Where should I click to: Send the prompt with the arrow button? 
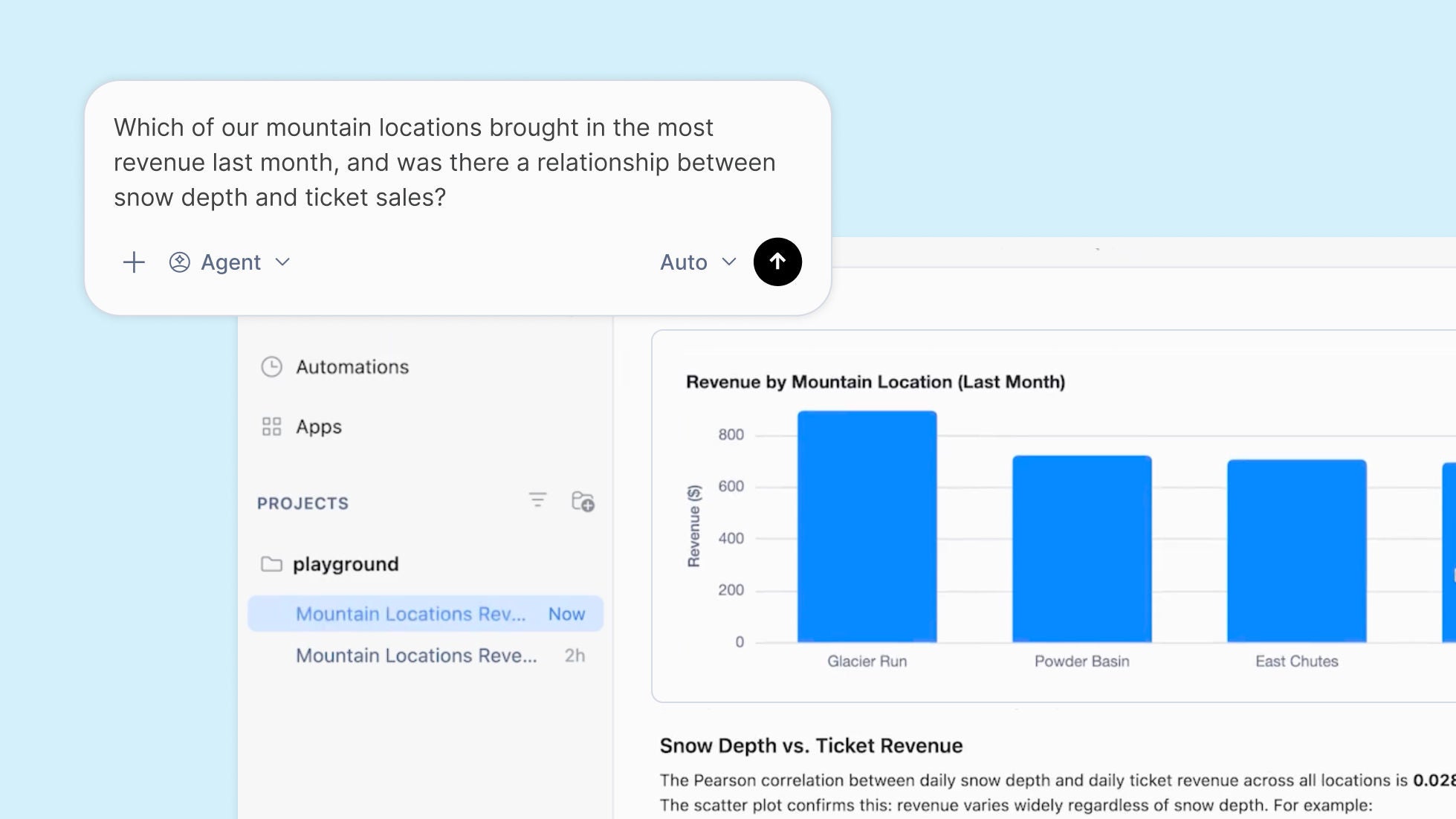pos(777,262)
